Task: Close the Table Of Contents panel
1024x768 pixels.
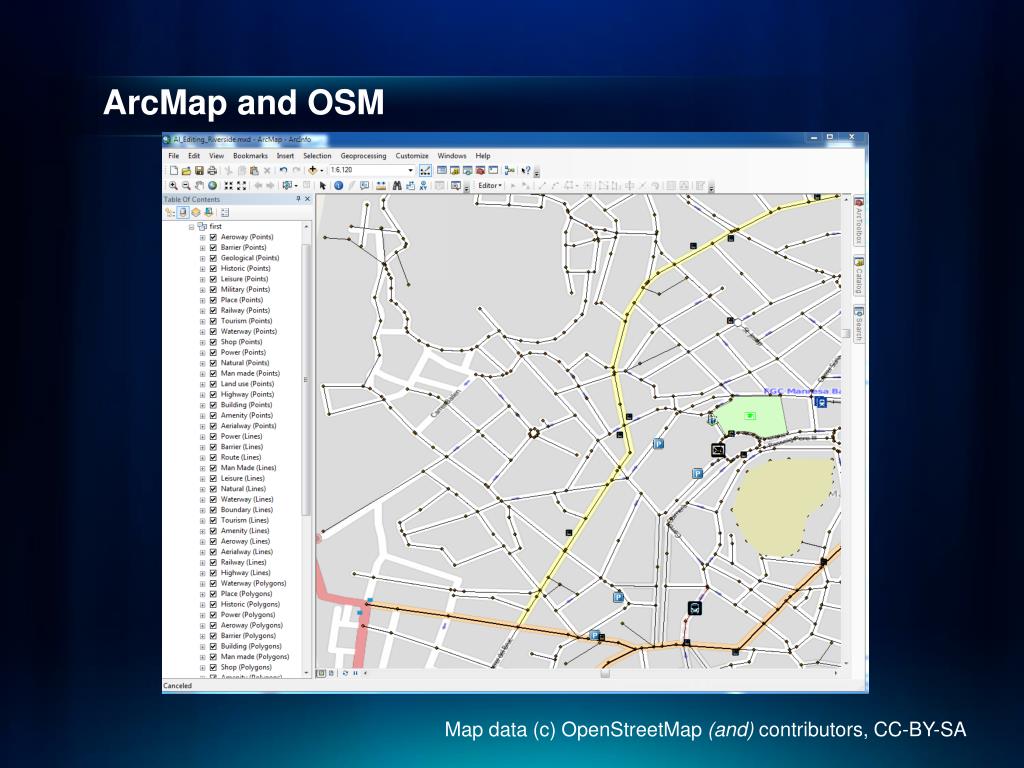Action: 308,199
